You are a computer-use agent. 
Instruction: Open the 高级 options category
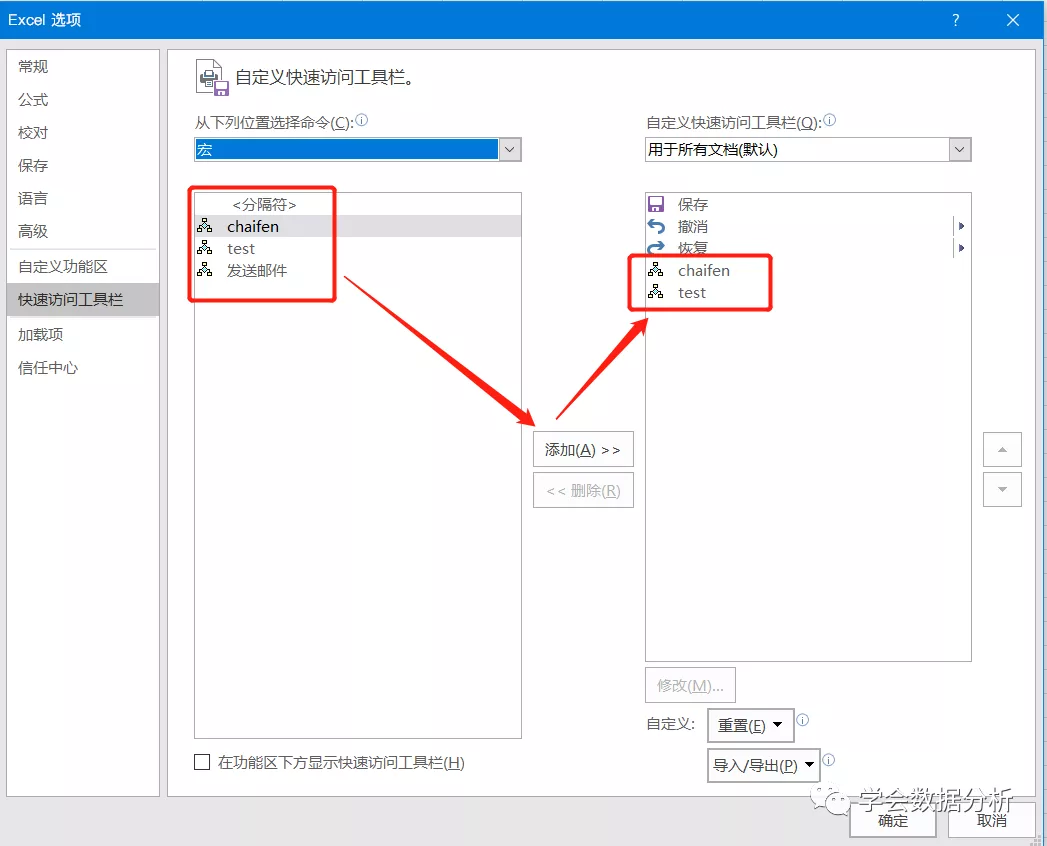83,231
